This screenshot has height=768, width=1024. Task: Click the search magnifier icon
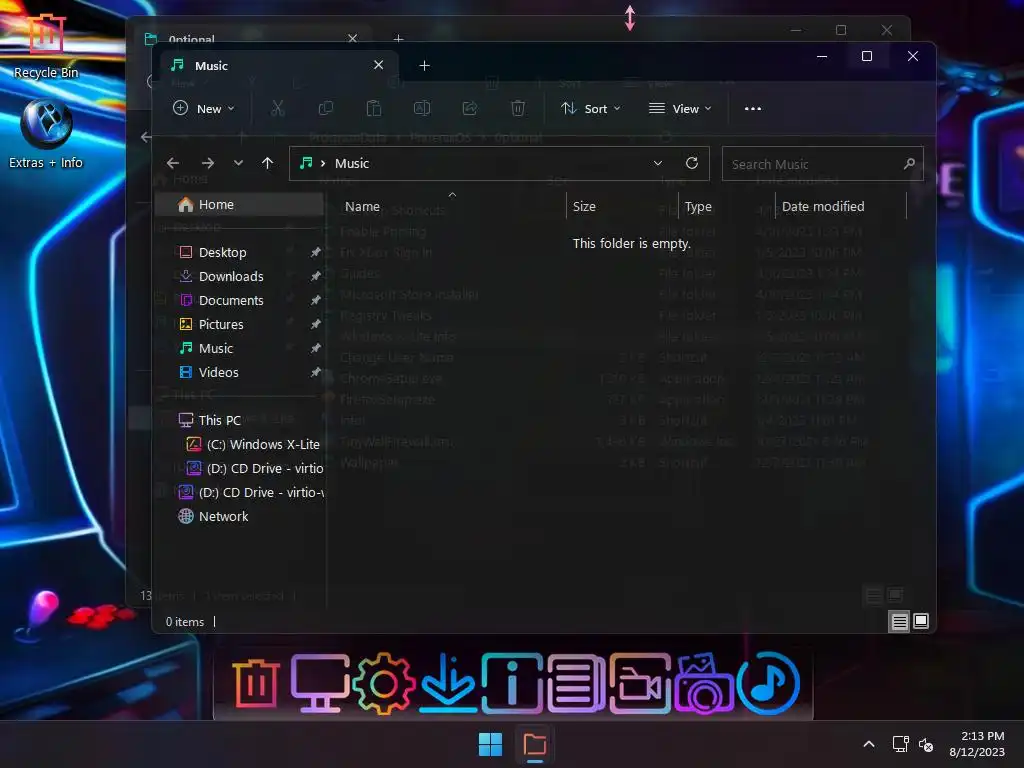(909, 164)
